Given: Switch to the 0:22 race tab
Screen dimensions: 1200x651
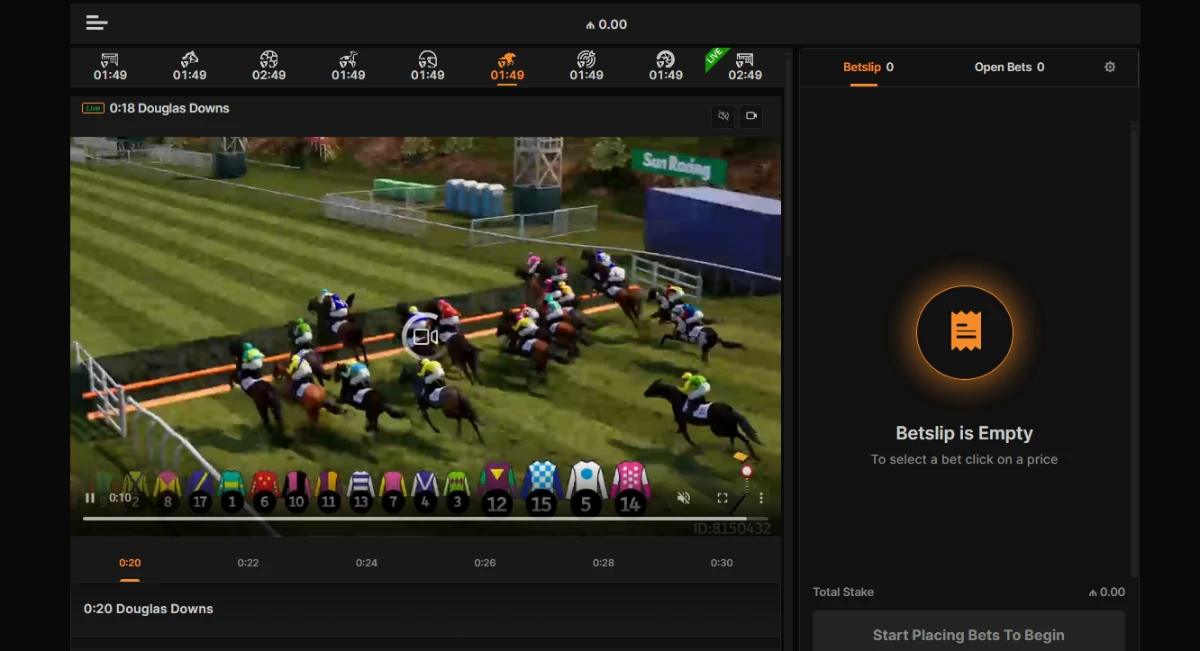Looking at the screenshot, I should coord(248,563).
